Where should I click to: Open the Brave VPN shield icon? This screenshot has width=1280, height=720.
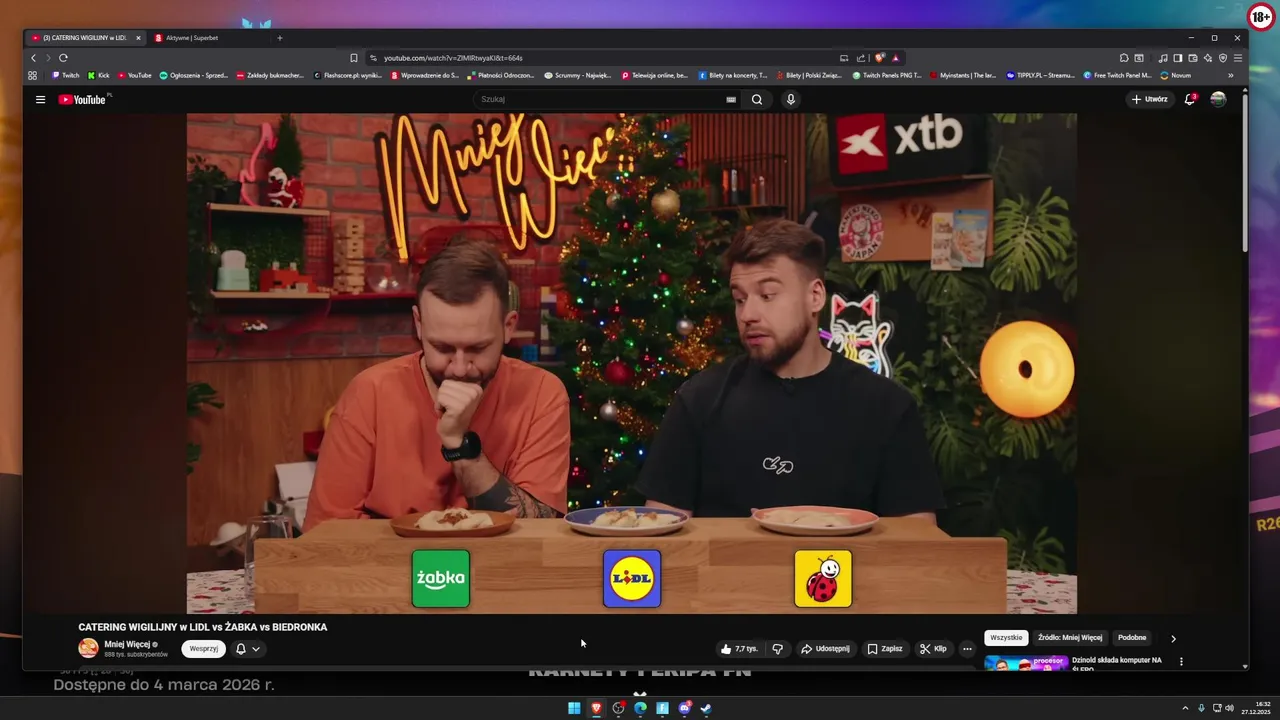click(1222, 58)
